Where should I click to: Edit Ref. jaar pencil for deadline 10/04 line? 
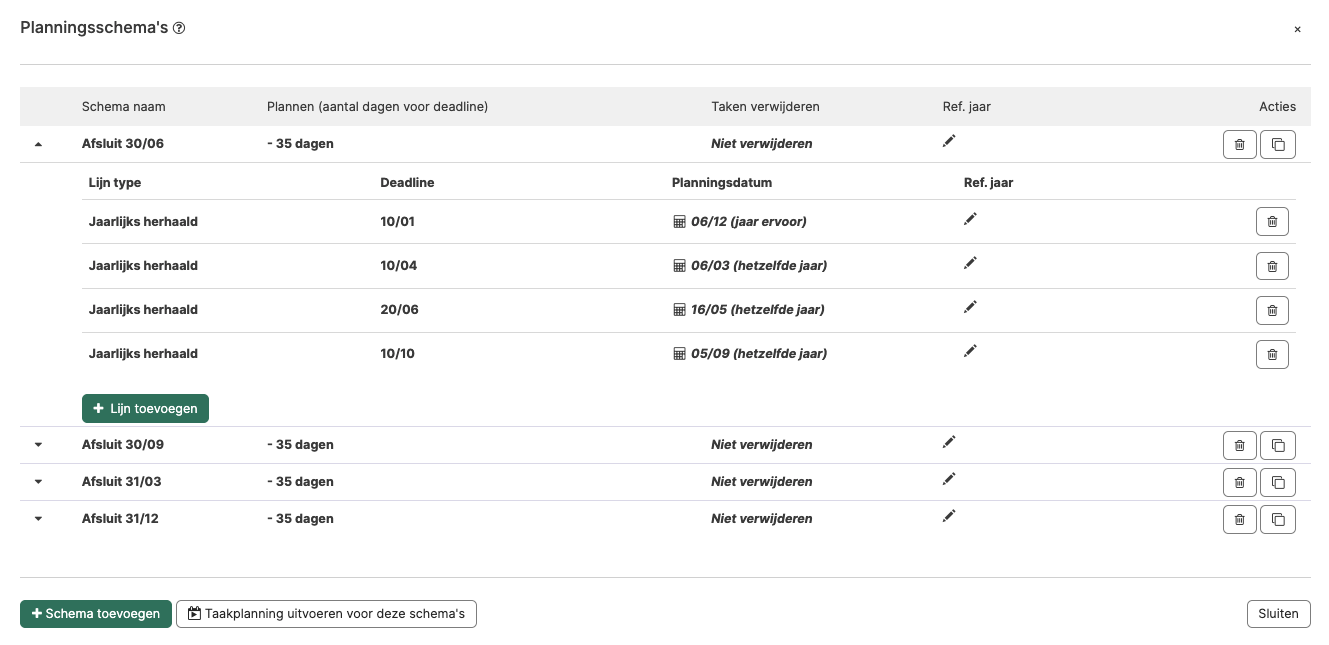pyautogui.click(x=969, y=263)
